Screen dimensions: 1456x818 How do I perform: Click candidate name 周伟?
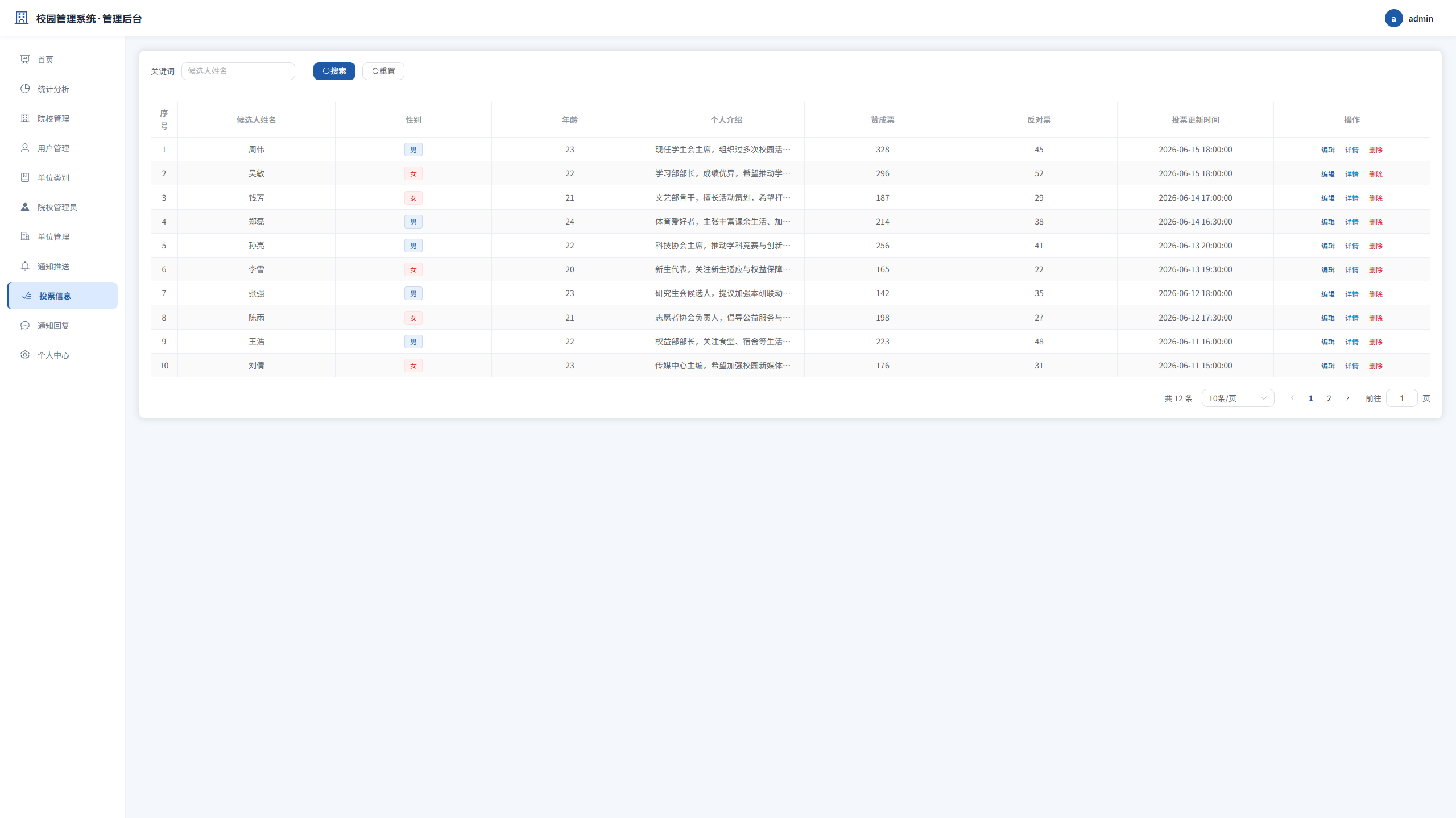(257, 150)
